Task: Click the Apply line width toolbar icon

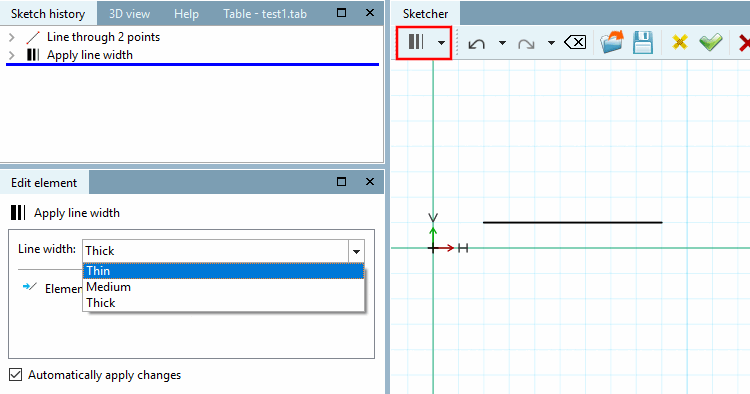Action: (x=416, y=42)
